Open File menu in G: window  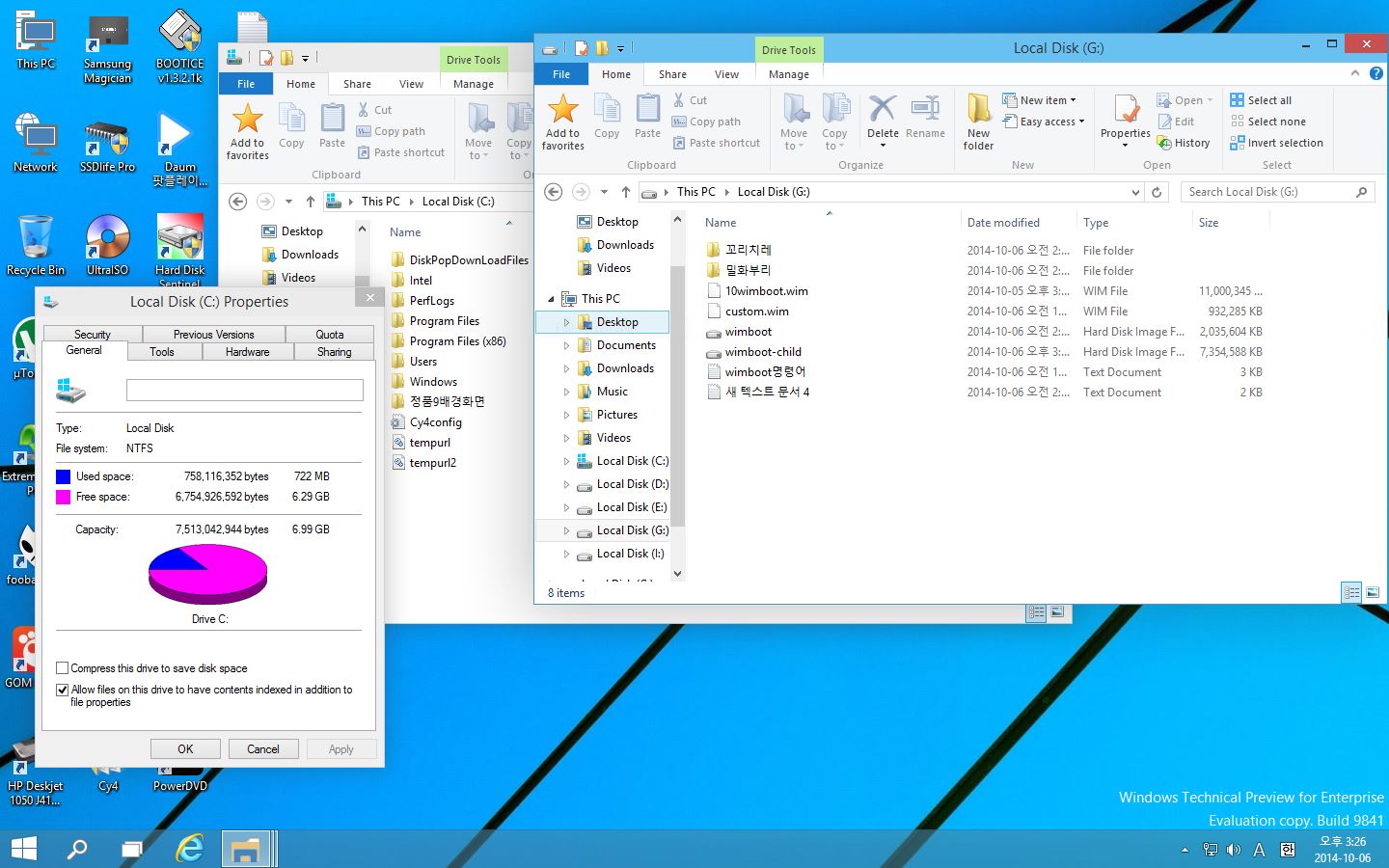[561, 74]
